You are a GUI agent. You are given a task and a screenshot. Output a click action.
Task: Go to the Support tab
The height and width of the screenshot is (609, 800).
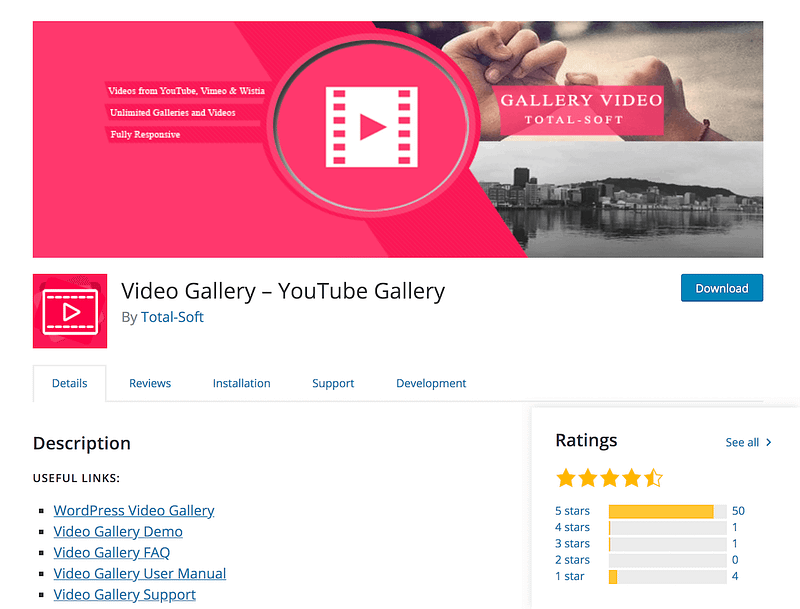333,383
